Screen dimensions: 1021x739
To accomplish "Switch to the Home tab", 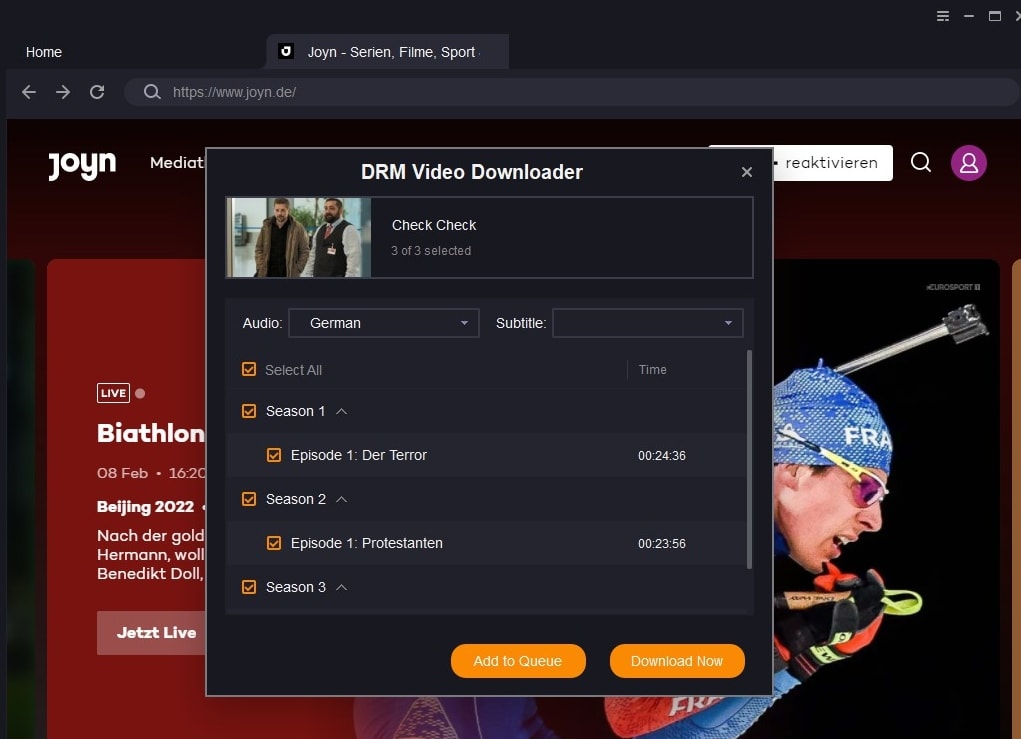I will pyautogui.click(x=44, y=52).
